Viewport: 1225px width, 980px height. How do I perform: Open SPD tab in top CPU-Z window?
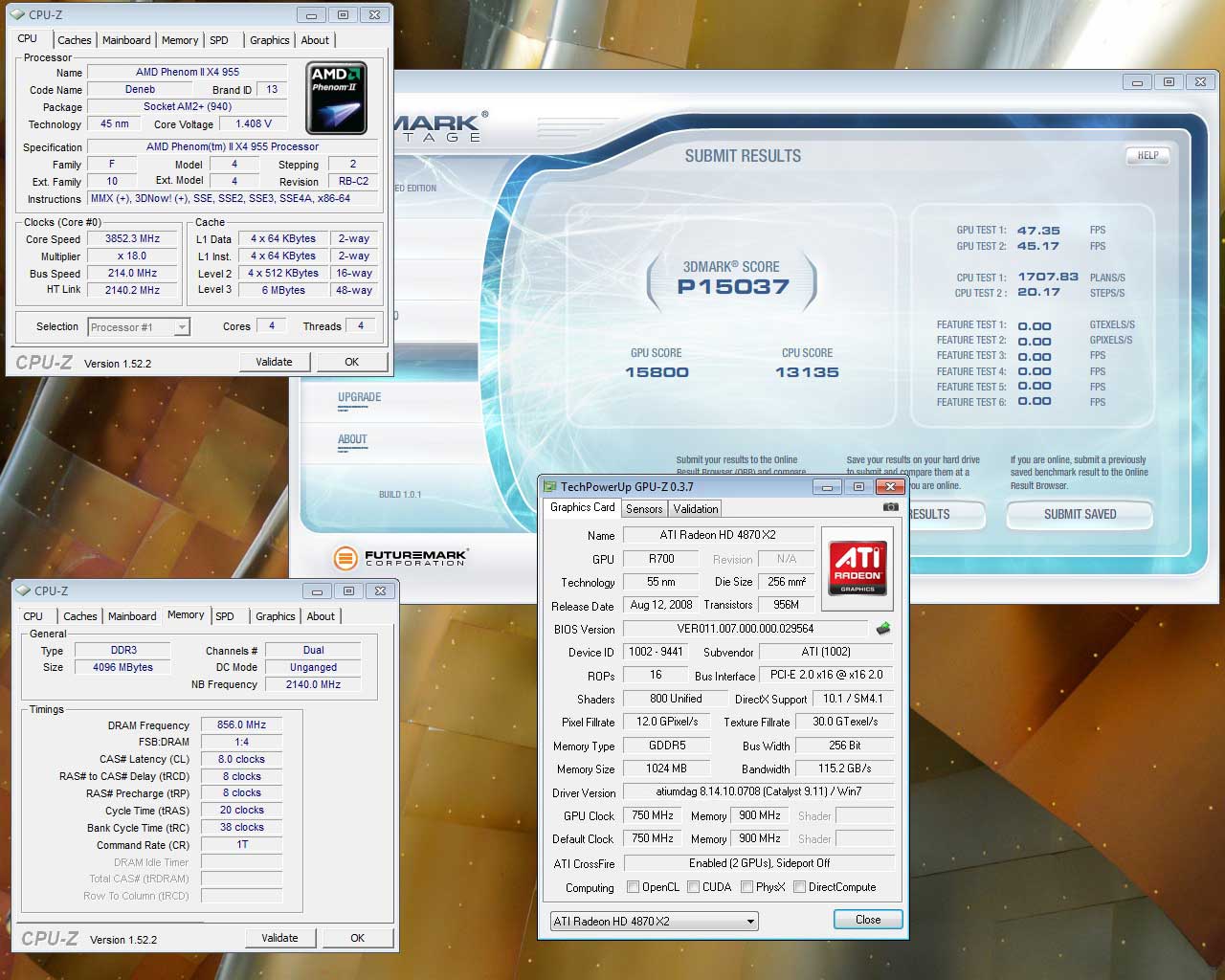pyautogui.click(x=219, y=40)
